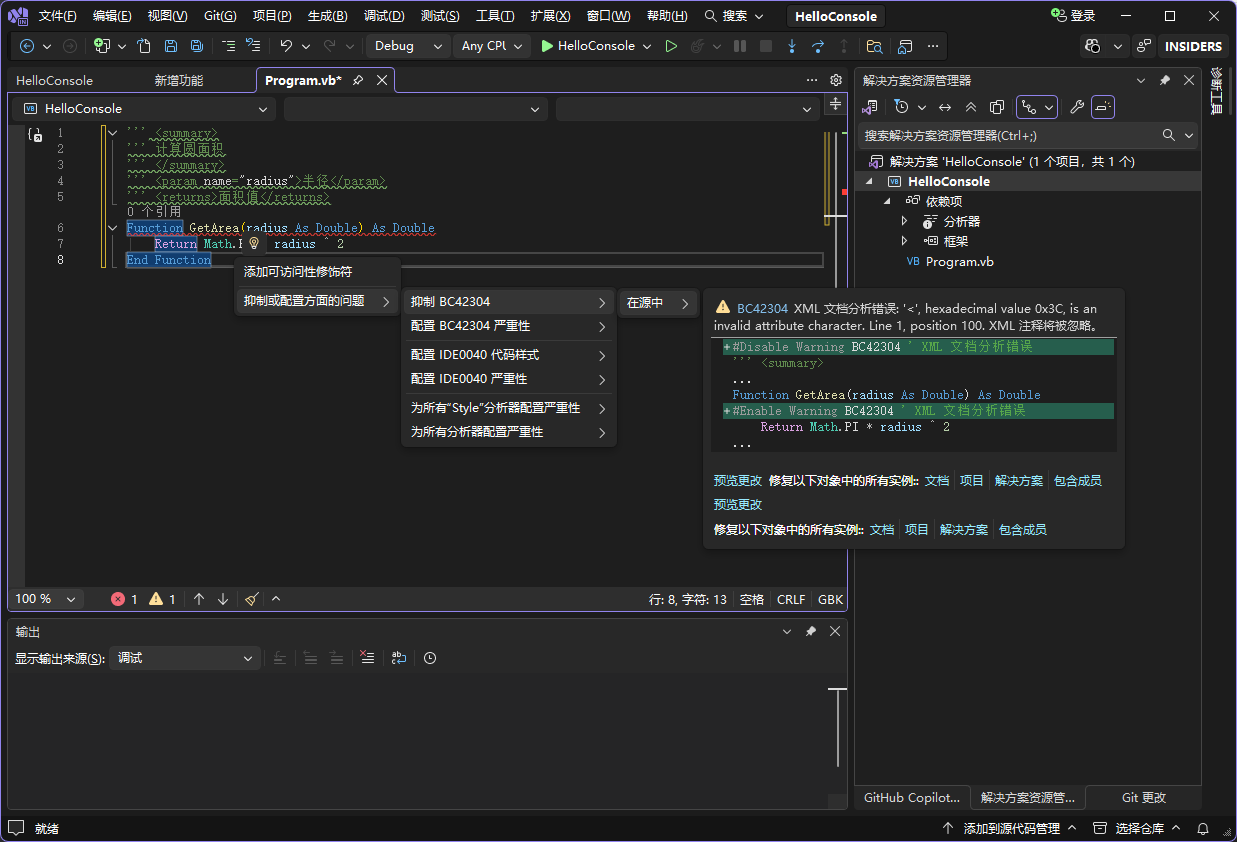The image size is (1237, 842).
Task: Open the 100 % editor zoom selector
Action: click(x=45, y=599)
